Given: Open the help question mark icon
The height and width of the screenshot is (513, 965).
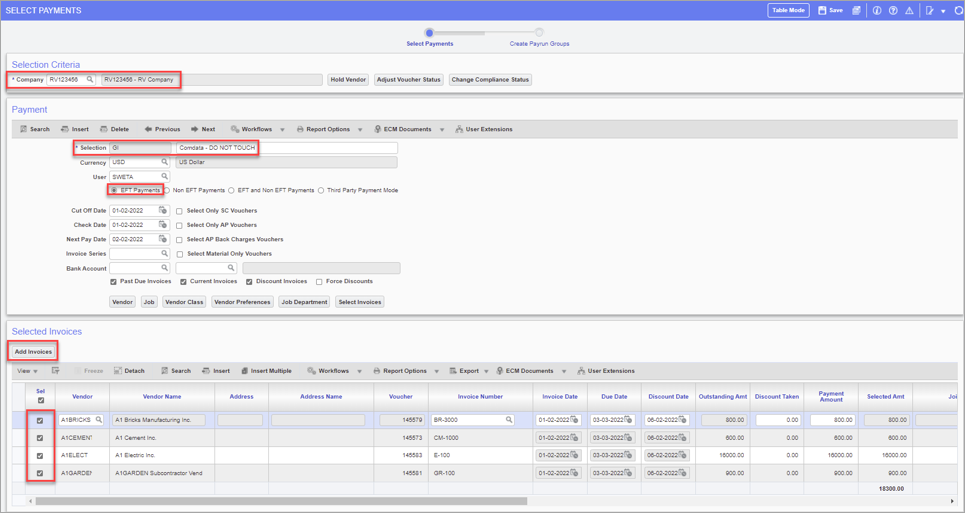Looking at the screenshot, I should point(893,10).
